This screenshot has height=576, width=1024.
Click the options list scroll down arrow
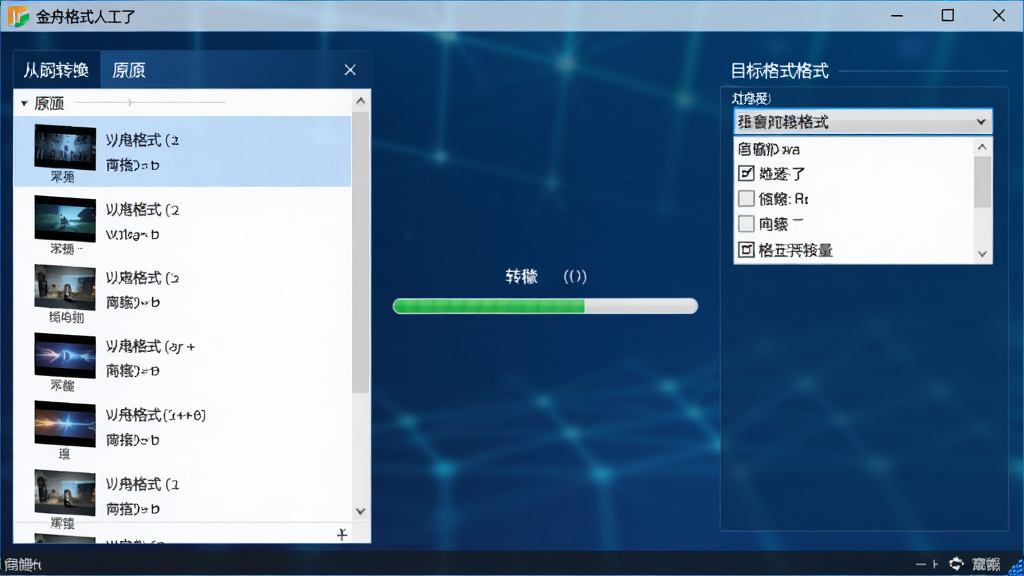point(982,254)
